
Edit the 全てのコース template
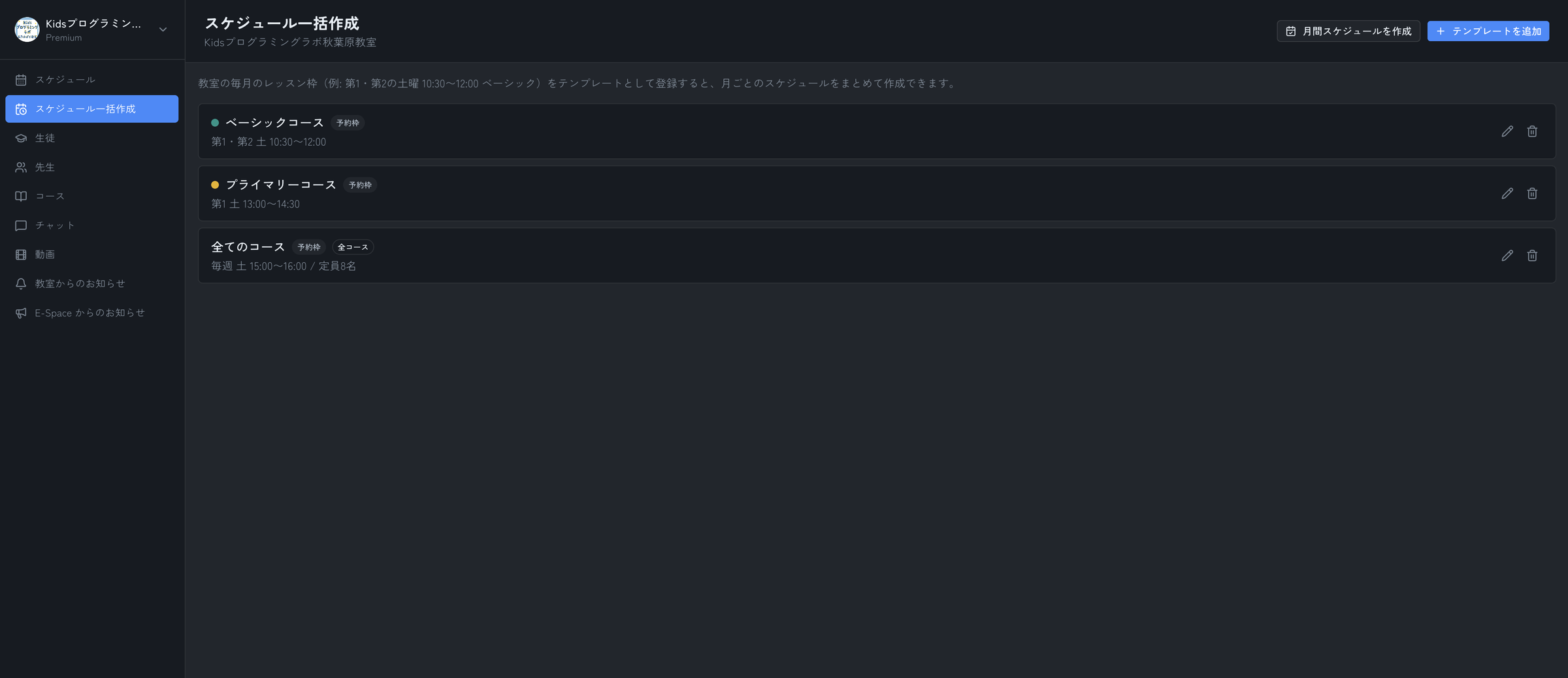(x=1507, y=256)
